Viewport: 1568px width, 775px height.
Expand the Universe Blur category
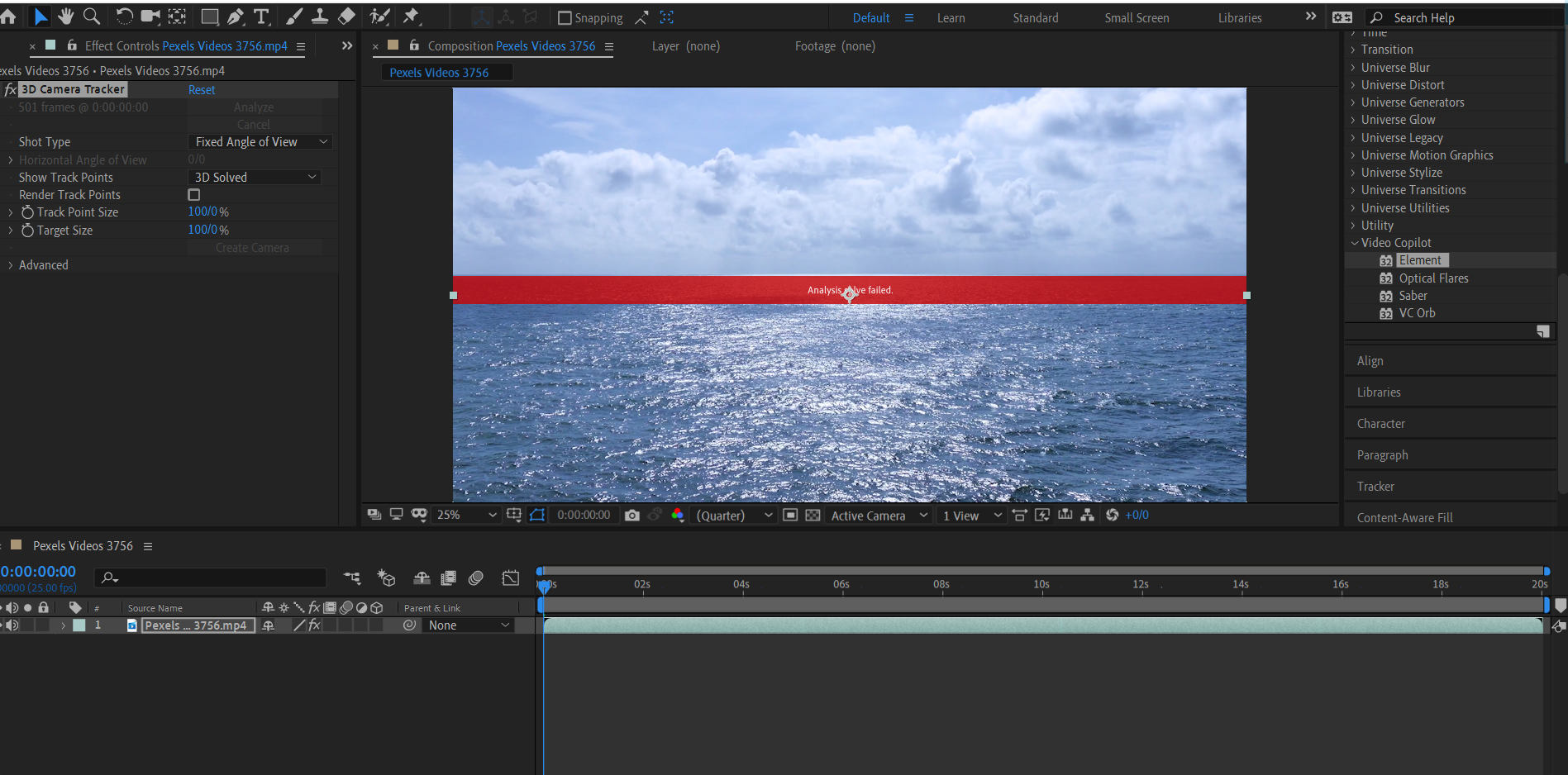pyautogui.click(x=1353, y=68)
